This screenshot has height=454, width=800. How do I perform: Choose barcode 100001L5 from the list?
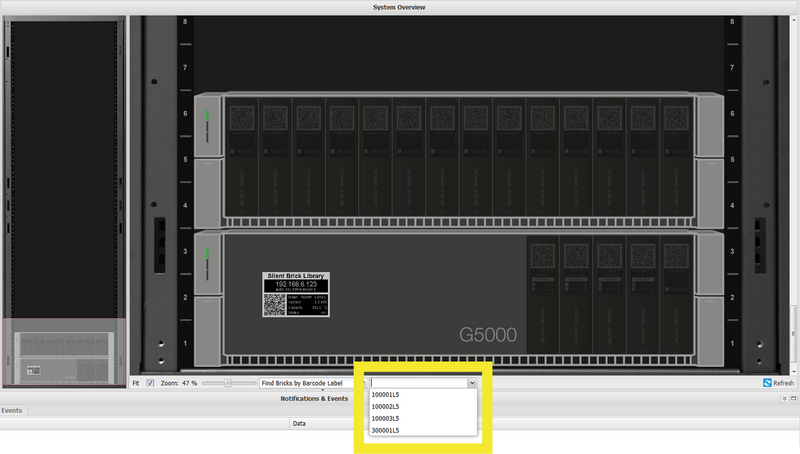385,395
